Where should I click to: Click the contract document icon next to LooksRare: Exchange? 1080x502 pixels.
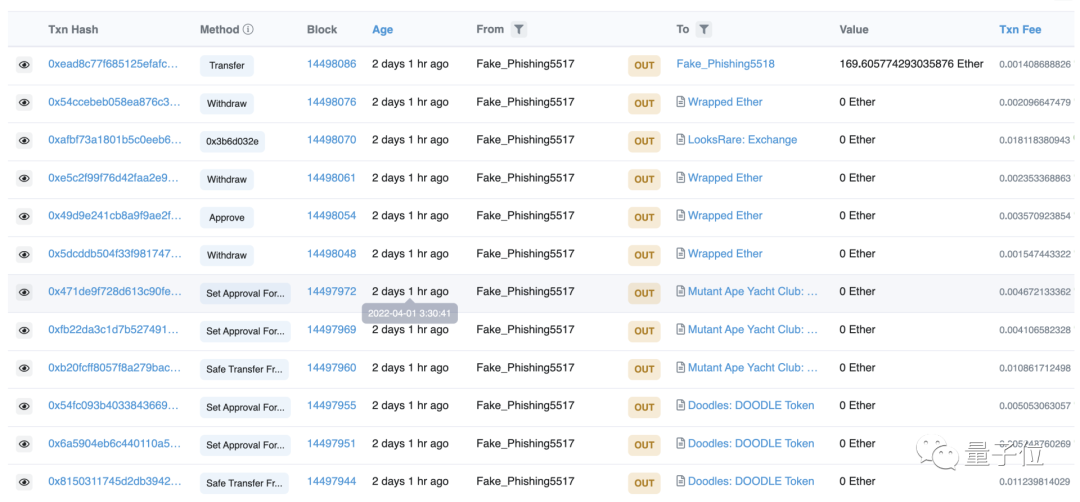(681, 140)
